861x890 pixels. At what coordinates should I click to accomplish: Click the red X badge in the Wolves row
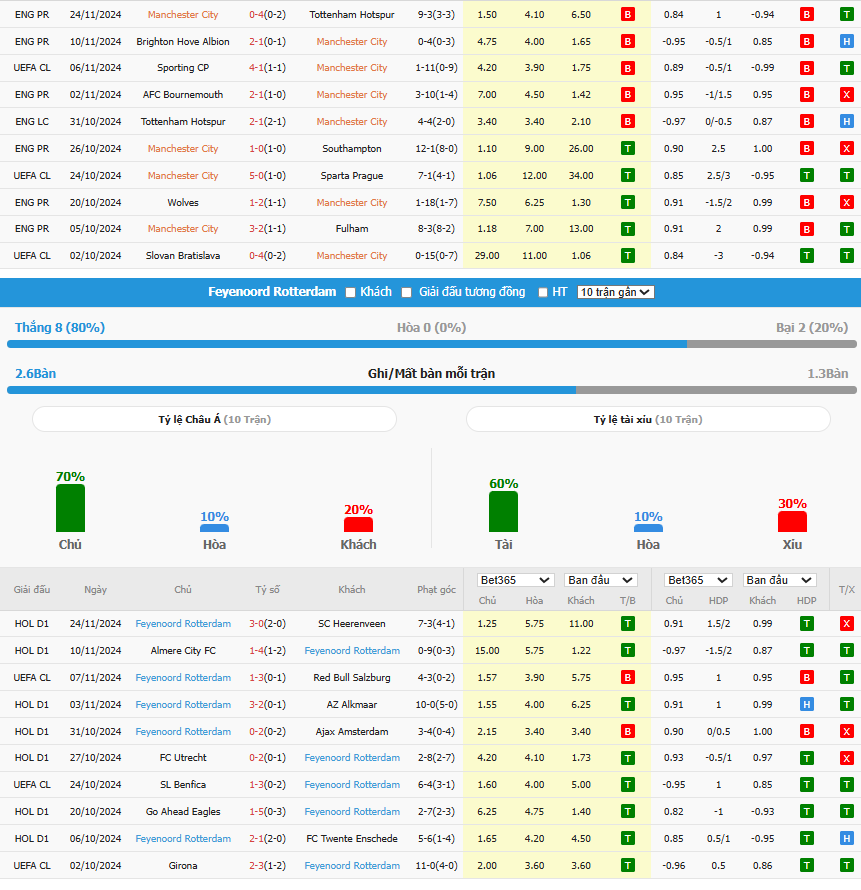(x=846, y=203)
